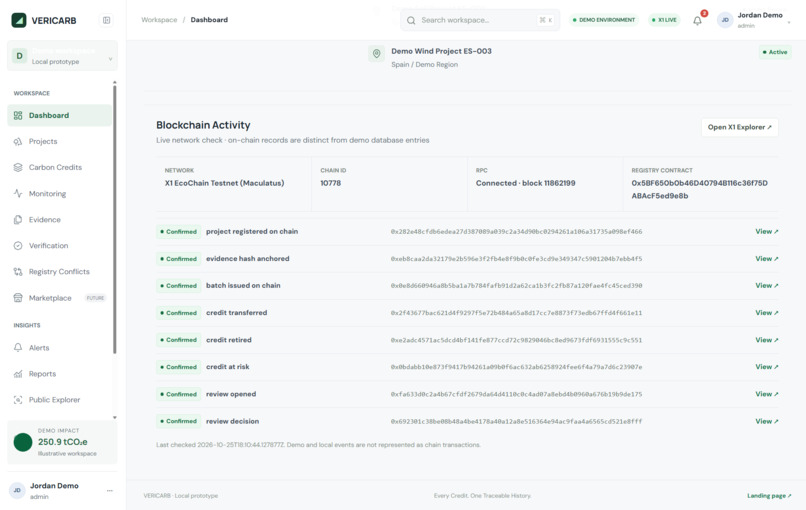Click the Registry Conflicts icon
The height and width of the screenshot is (510, 806).
coord(18,271)
